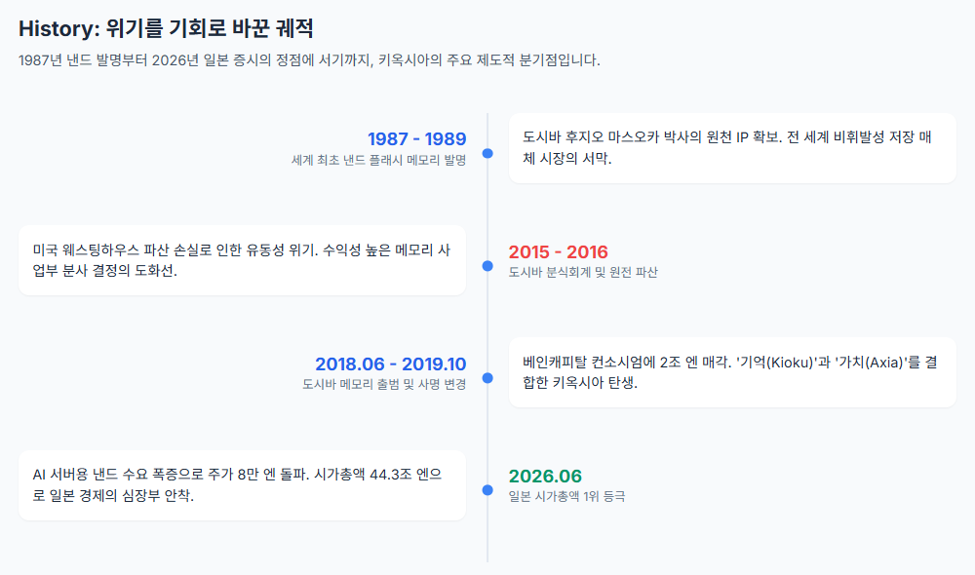Viewport: 975px width, 575px height.
Task: Click the blue '1987 - 1989' date heading
Action: [417, 139]
